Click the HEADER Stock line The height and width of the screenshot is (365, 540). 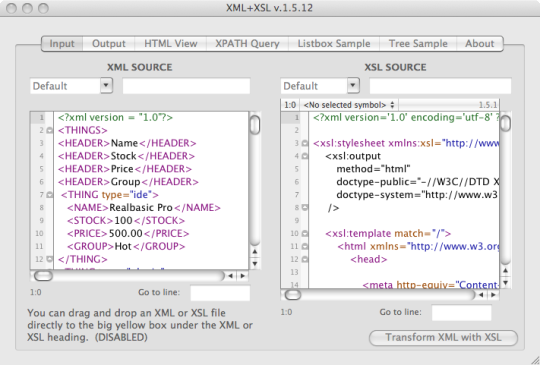[x=126, y=156]
